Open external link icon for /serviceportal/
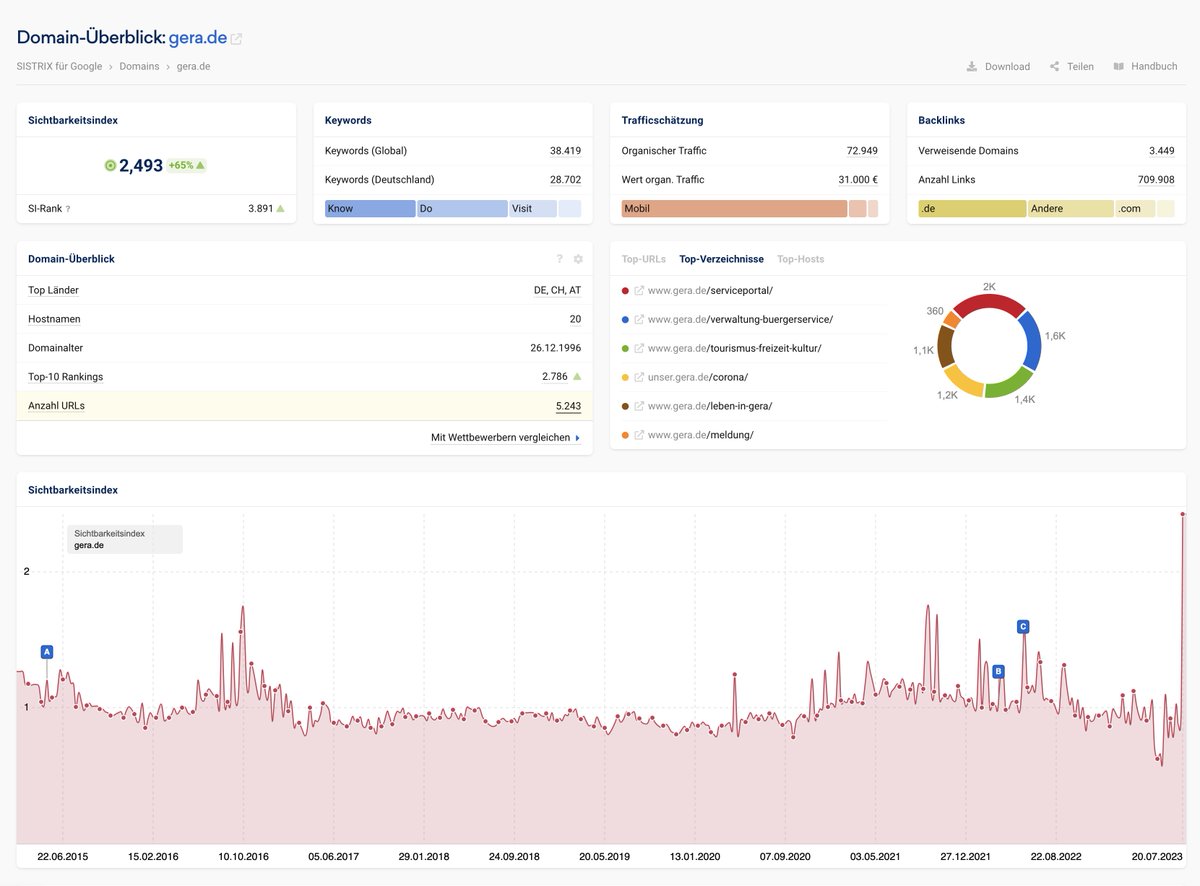1200x886 pixels. click(x=639, y=291)
